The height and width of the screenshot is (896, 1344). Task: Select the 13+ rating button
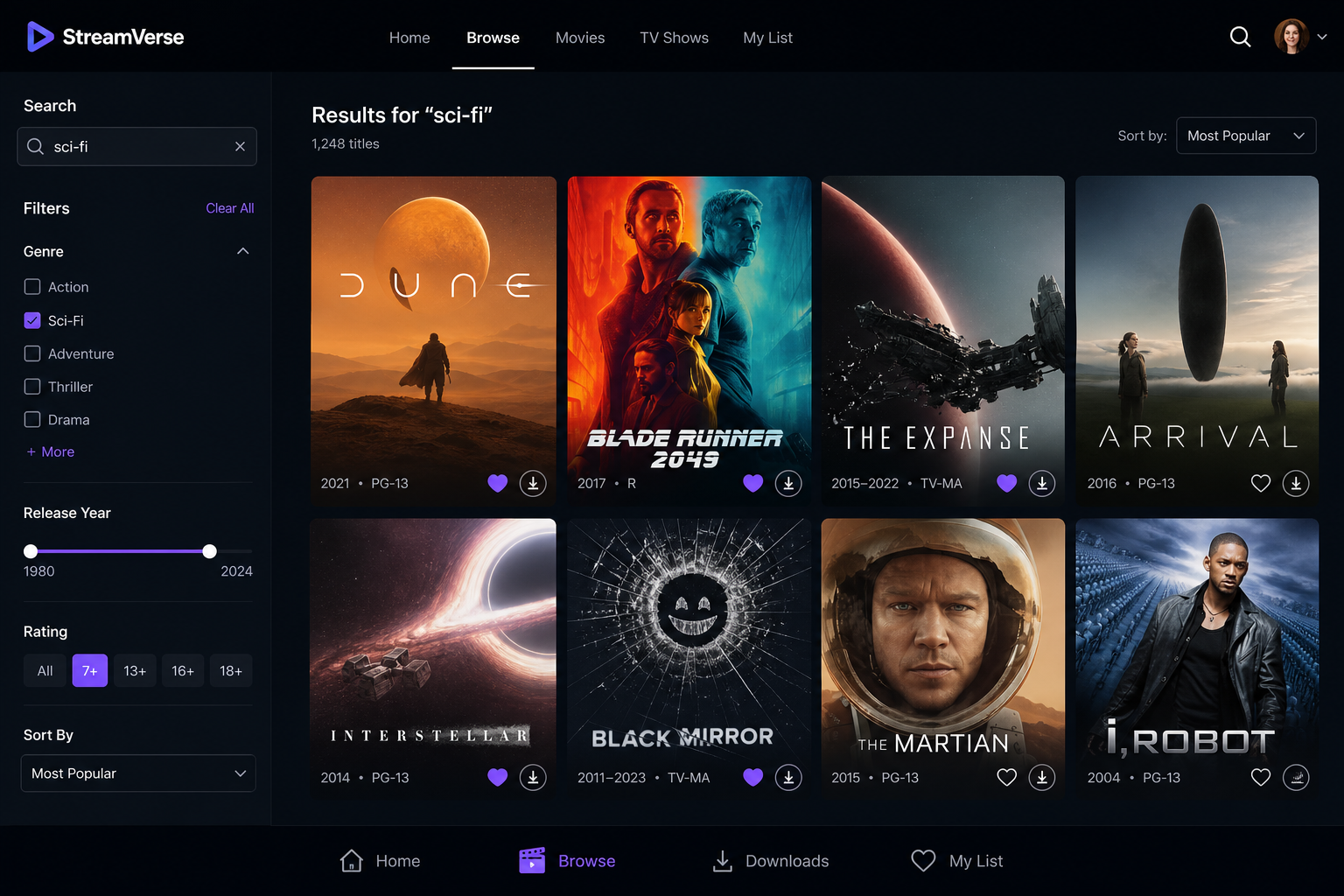point(135,670)
